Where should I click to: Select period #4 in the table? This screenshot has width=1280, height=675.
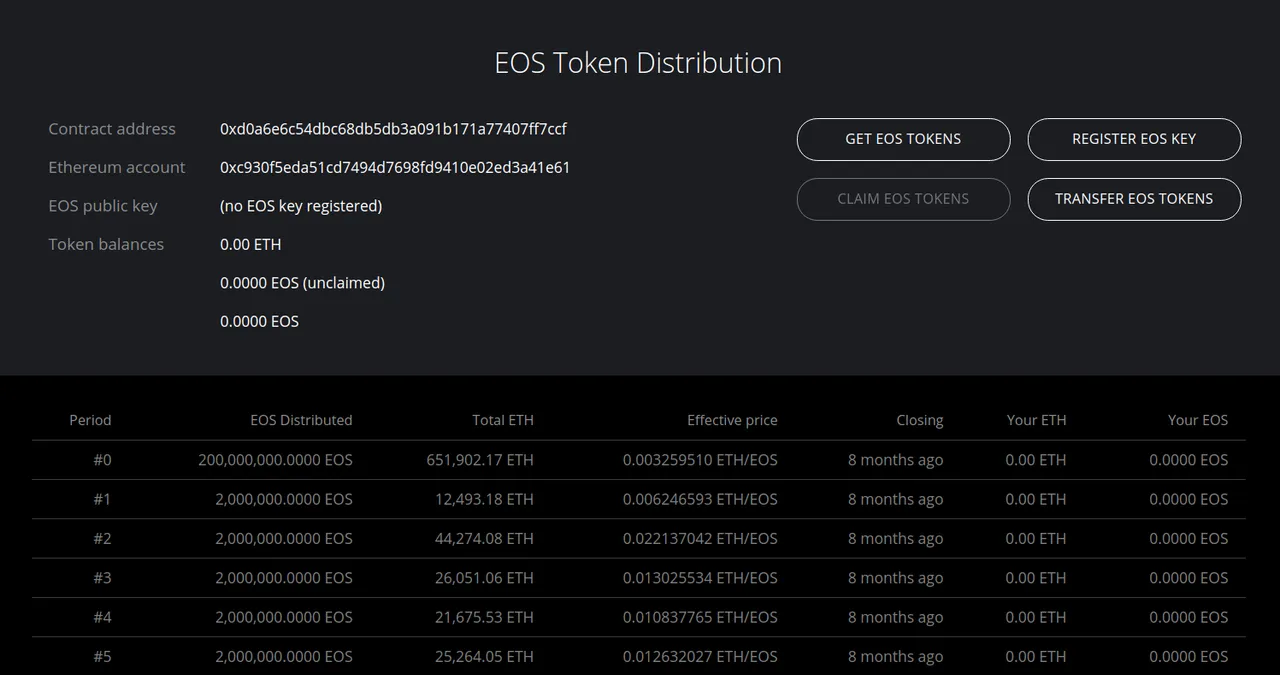[102, 617]
